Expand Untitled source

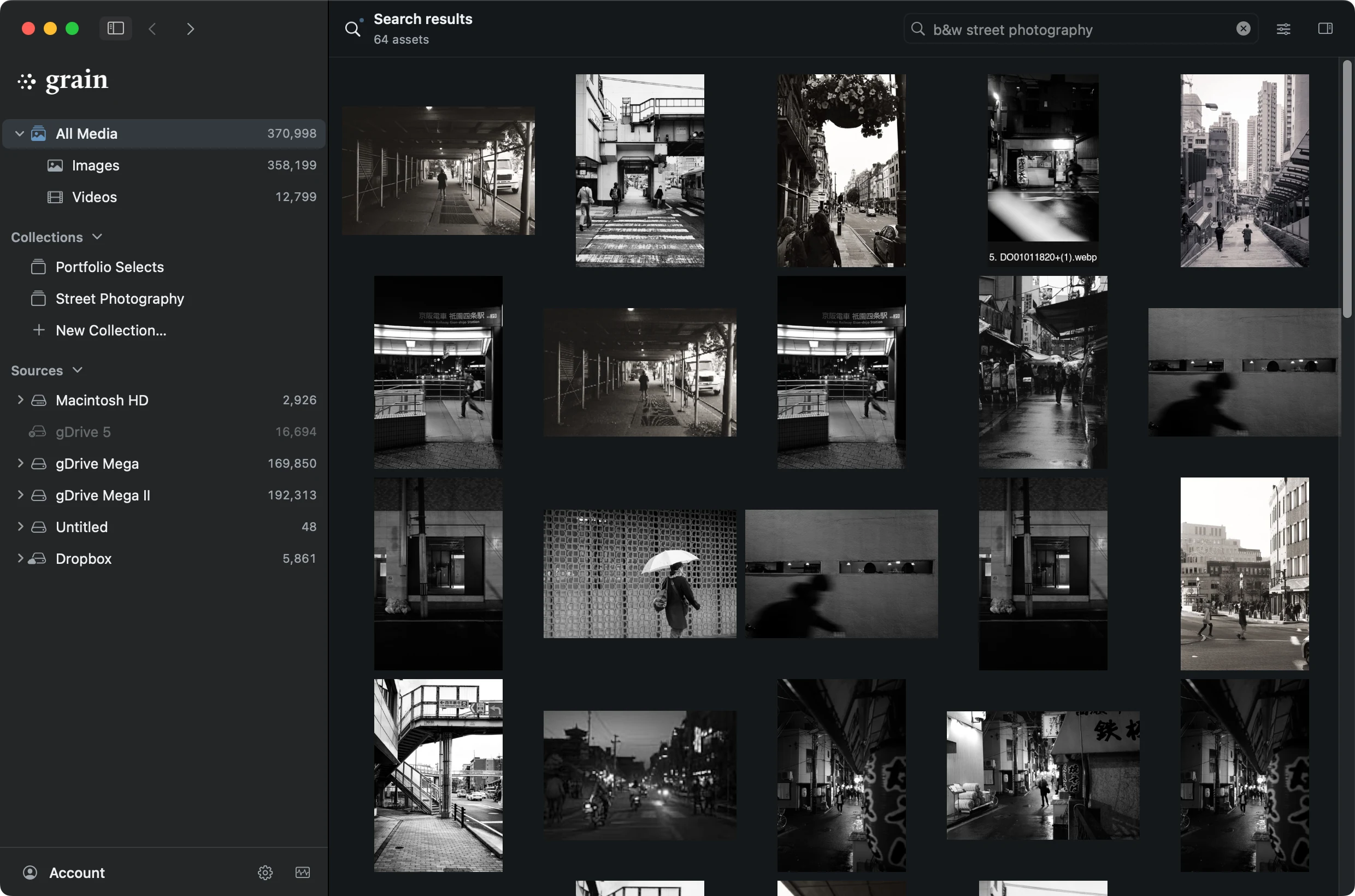[20, 527]
